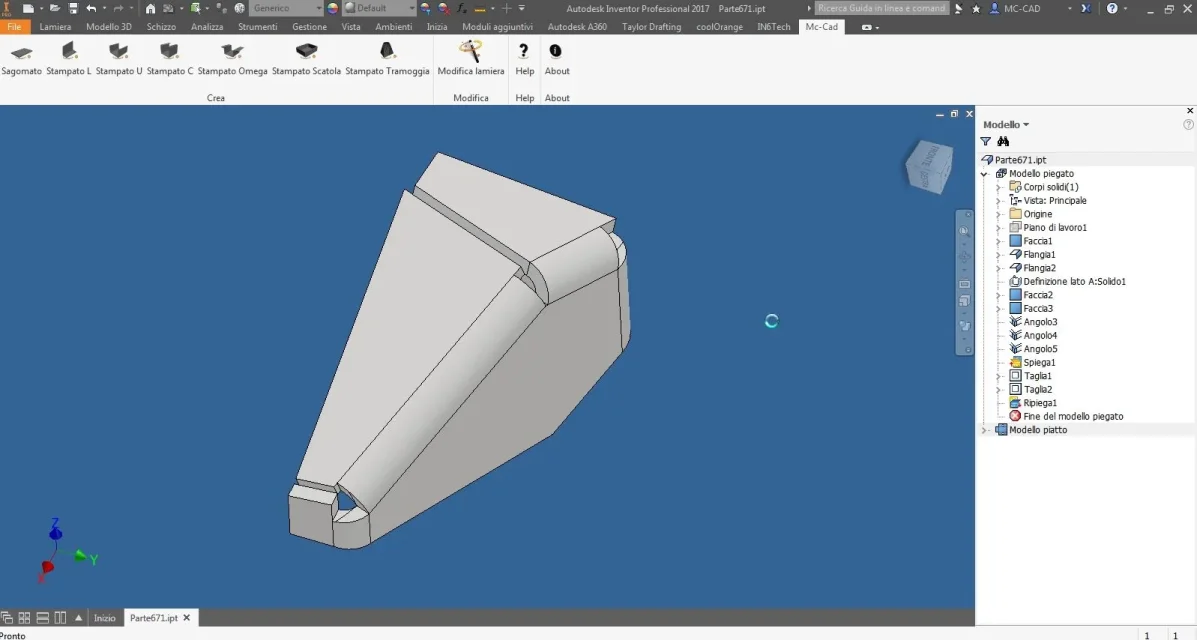
Task: Select the Sagomato sheet metal tool
Action: 21,59
